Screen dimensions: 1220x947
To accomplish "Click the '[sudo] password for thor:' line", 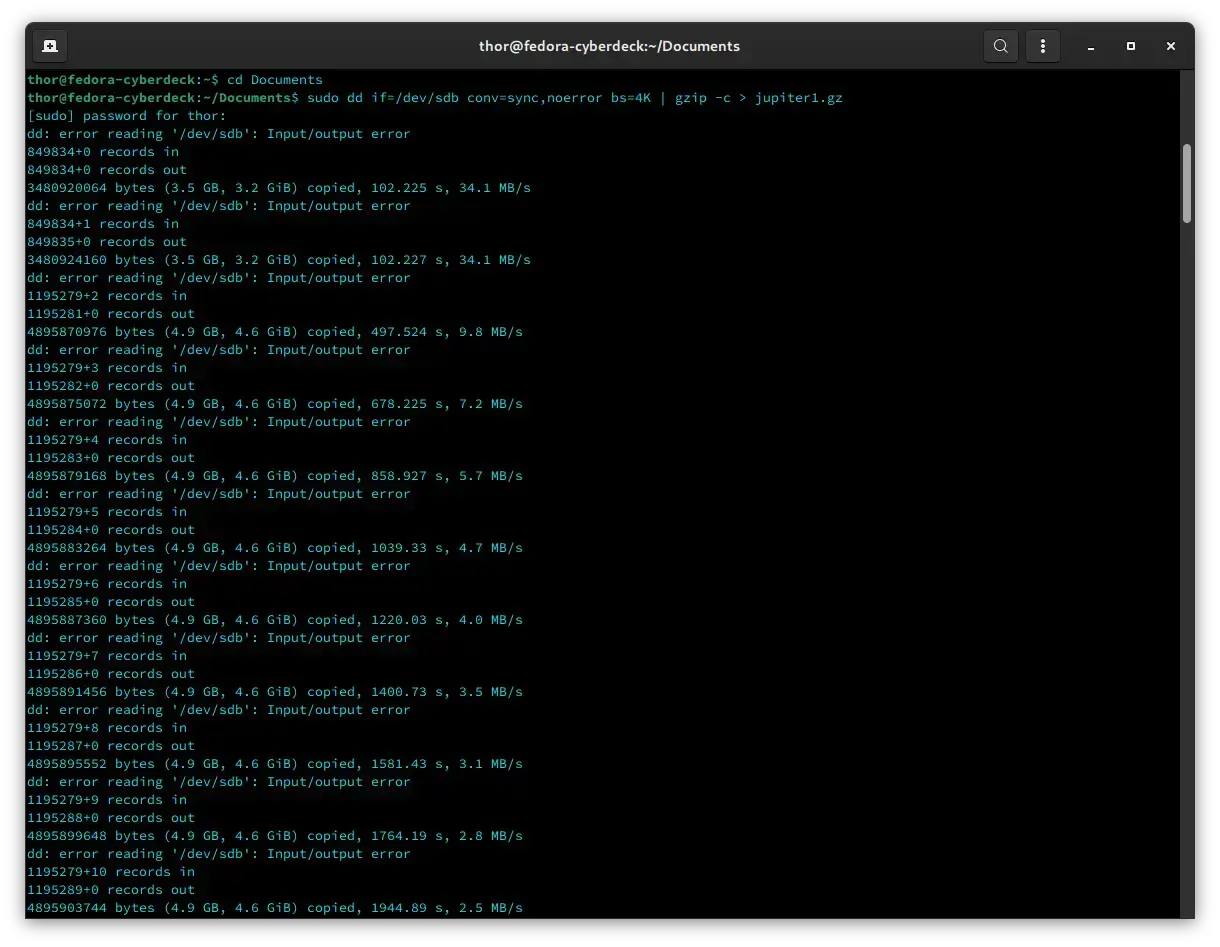I will 127,115.
